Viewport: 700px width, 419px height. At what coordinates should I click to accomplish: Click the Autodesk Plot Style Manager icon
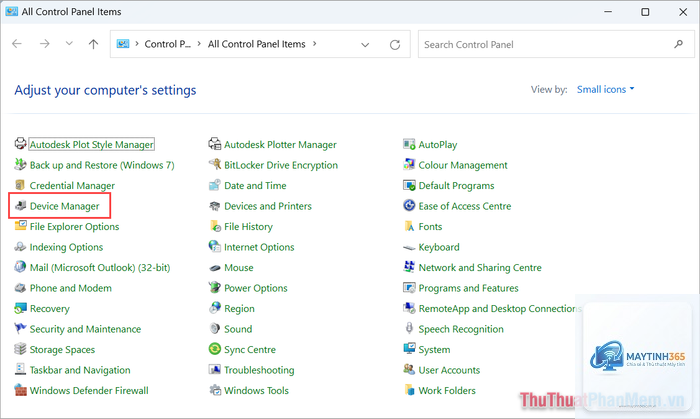click(21, 144)
